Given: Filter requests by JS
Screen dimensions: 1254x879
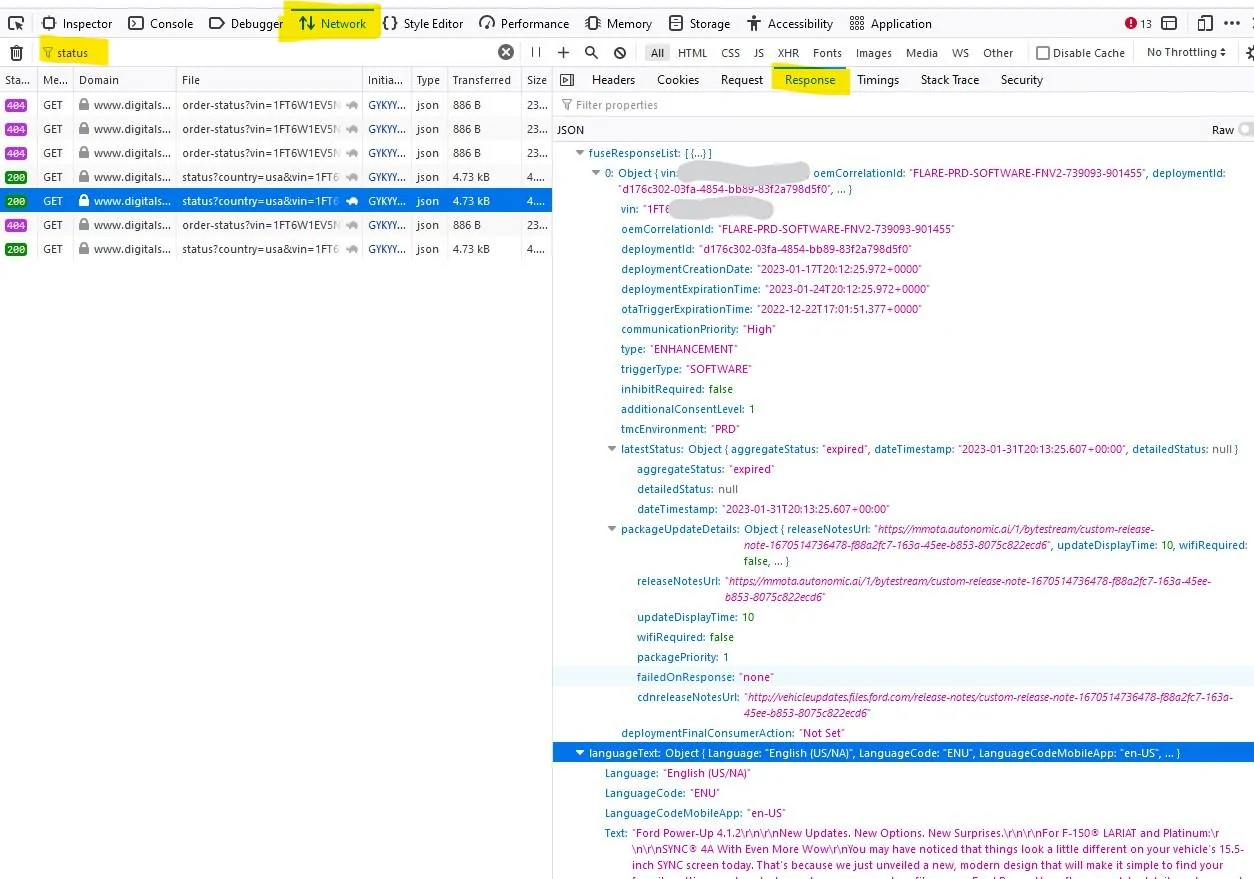Looking at the screenshot, I should 759,53.
